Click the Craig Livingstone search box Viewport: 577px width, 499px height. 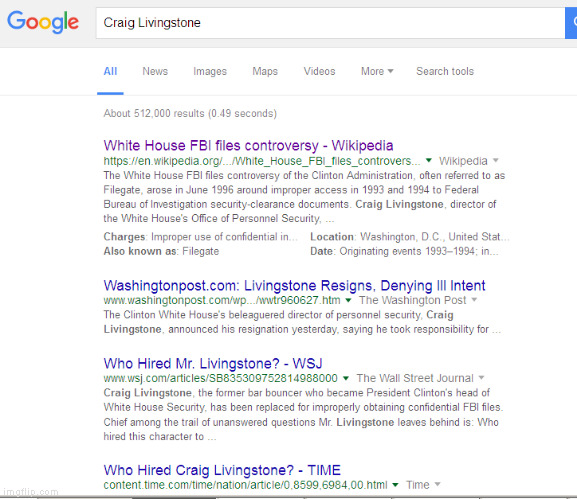tap(330, 23)
